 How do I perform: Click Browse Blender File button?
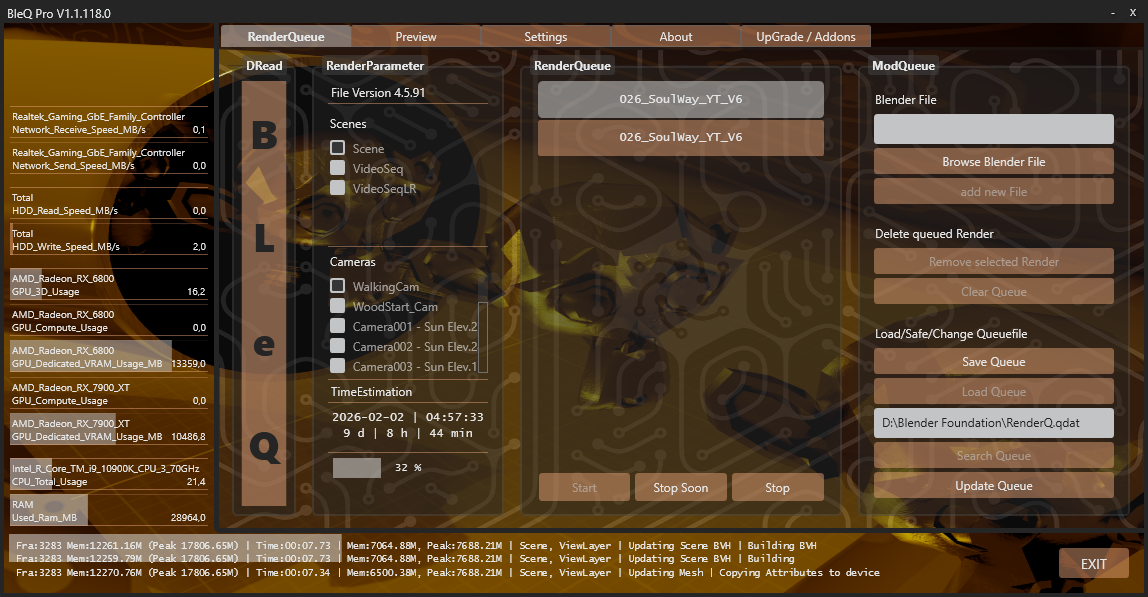pos(994,161)
